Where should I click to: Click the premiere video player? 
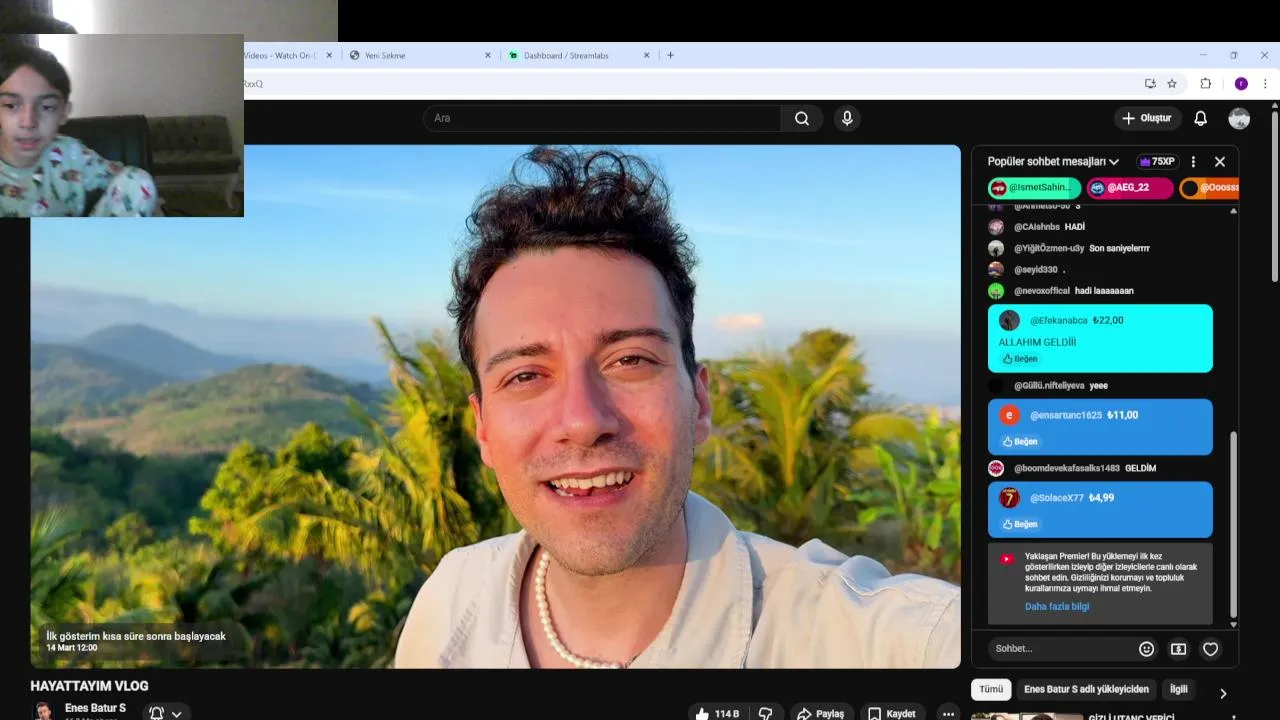pos(495,406)
